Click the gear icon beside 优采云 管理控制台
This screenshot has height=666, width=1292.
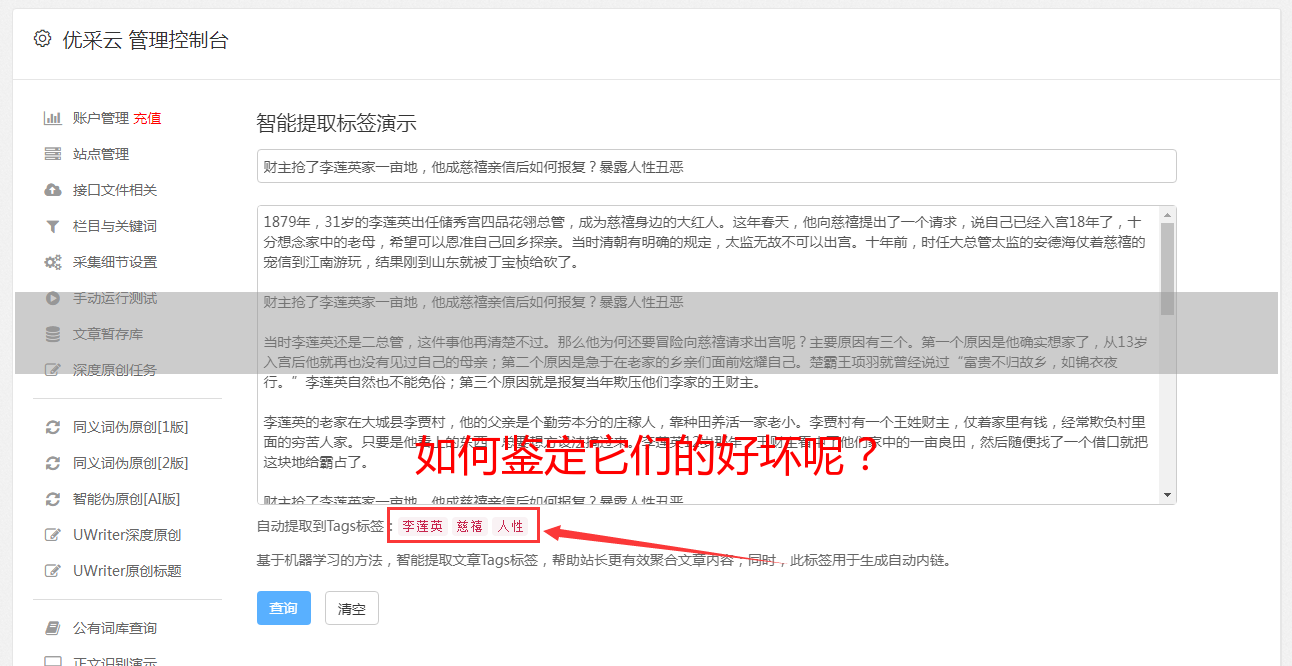(42, 39)
